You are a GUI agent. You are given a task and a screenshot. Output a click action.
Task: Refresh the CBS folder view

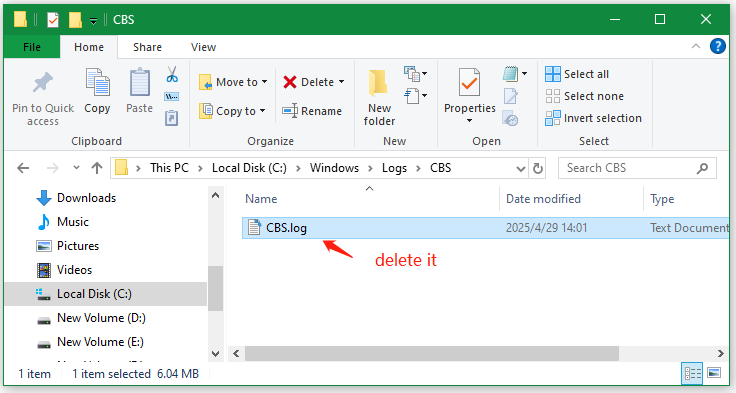538,168
